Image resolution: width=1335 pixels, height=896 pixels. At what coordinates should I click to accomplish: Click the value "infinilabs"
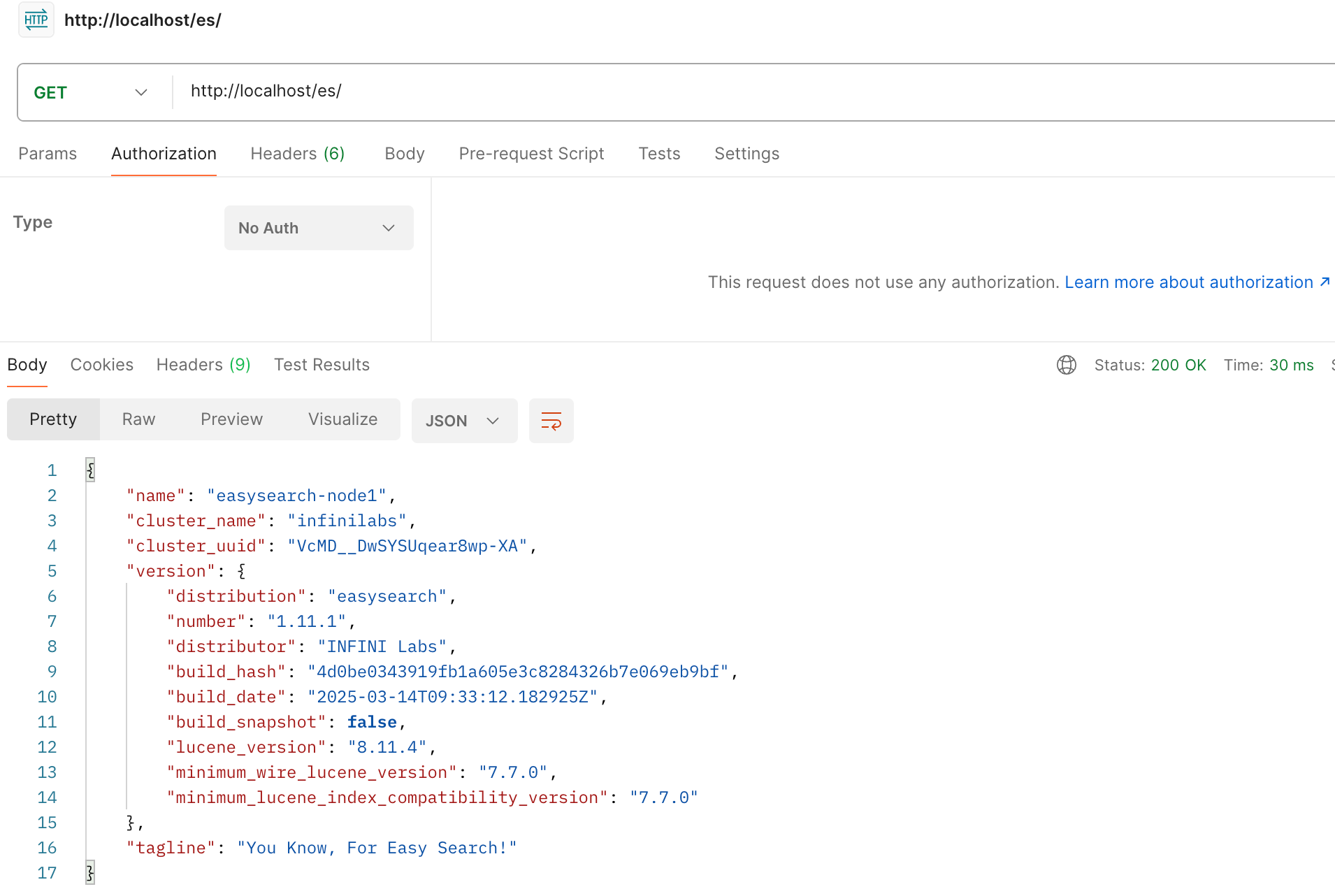pos(347,521)
